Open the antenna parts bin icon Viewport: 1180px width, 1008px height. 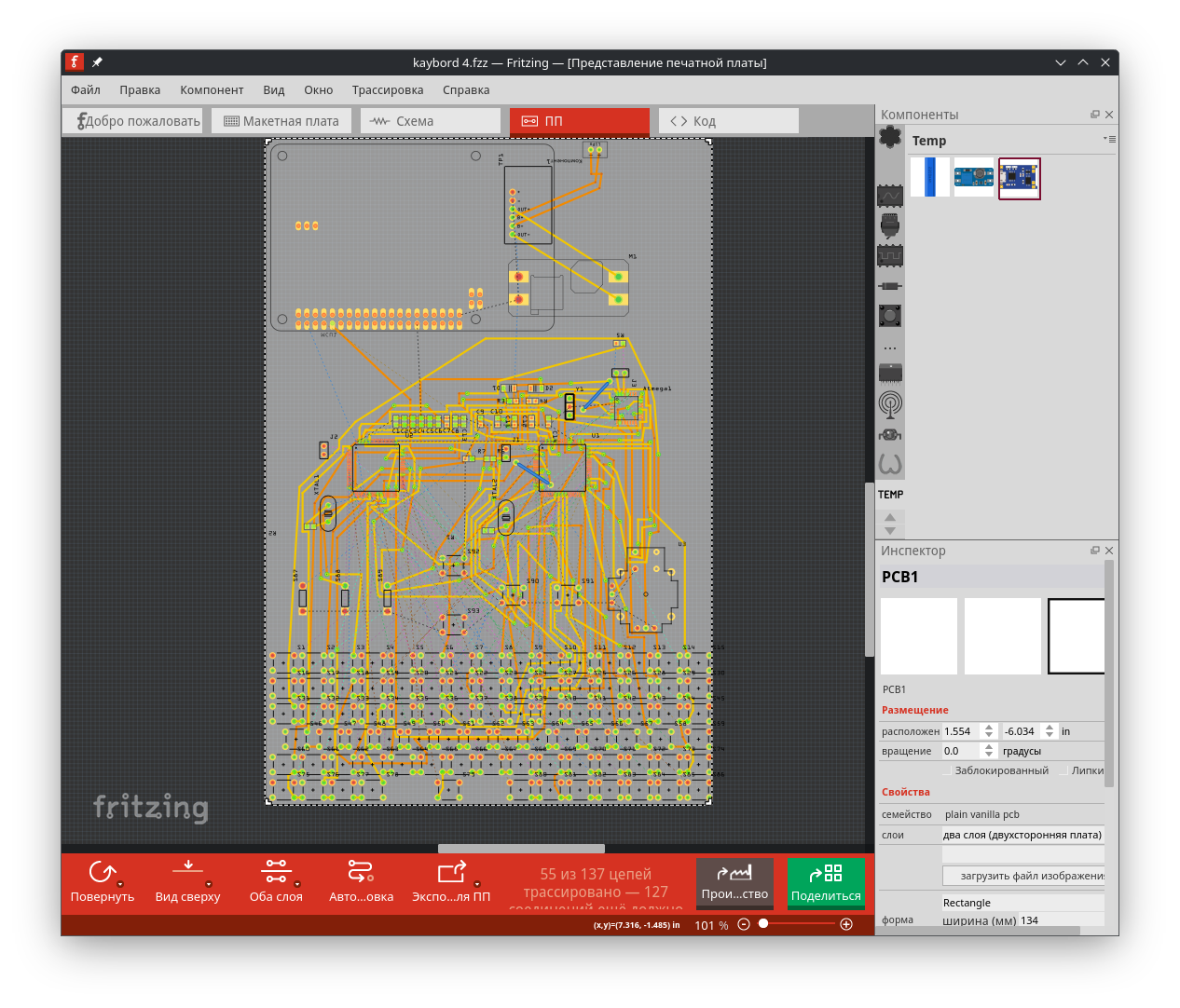890,404
